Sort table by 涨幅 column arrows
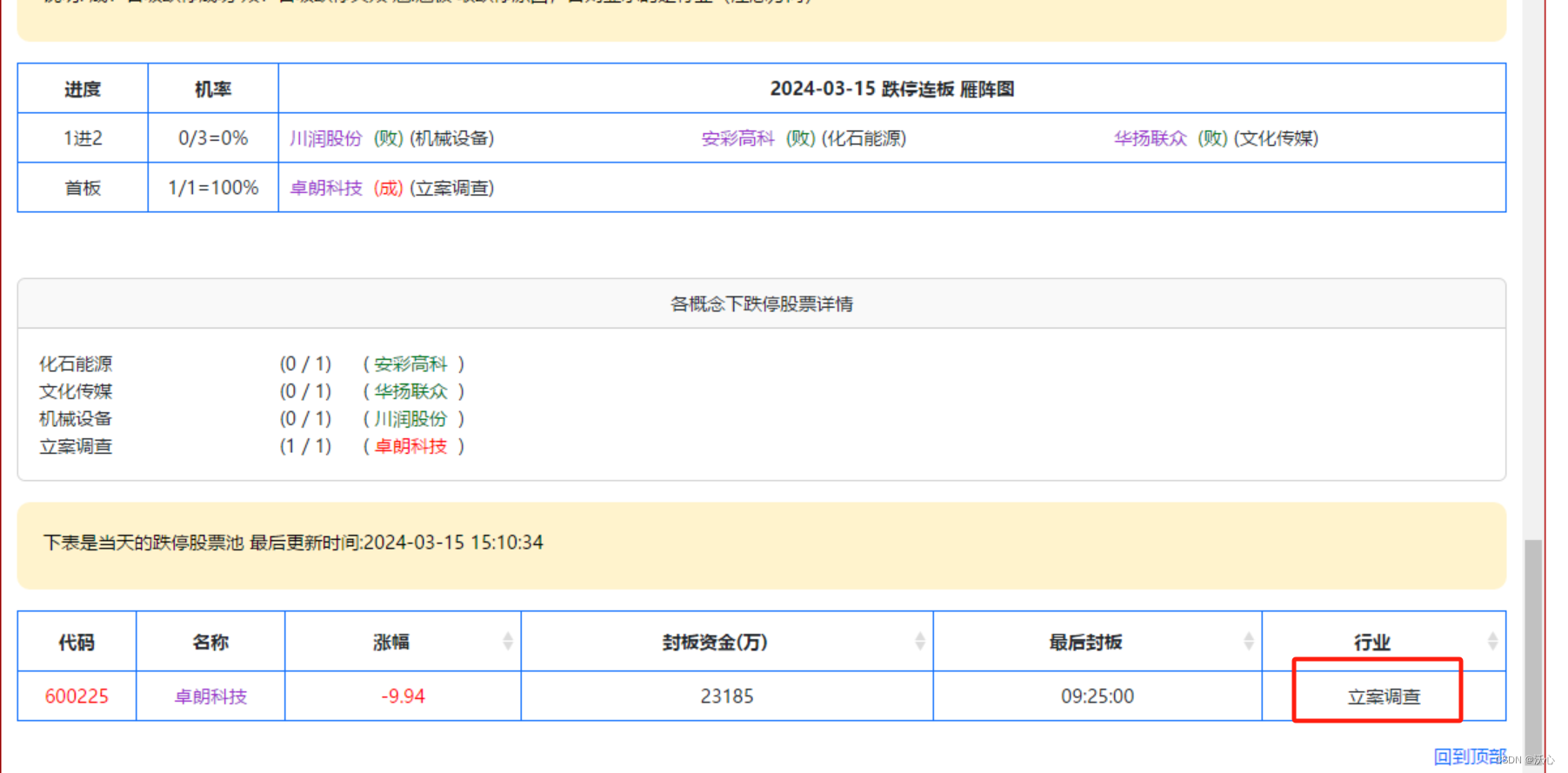The height and width of the screenshot is (773, 1568). pos(508,642)
